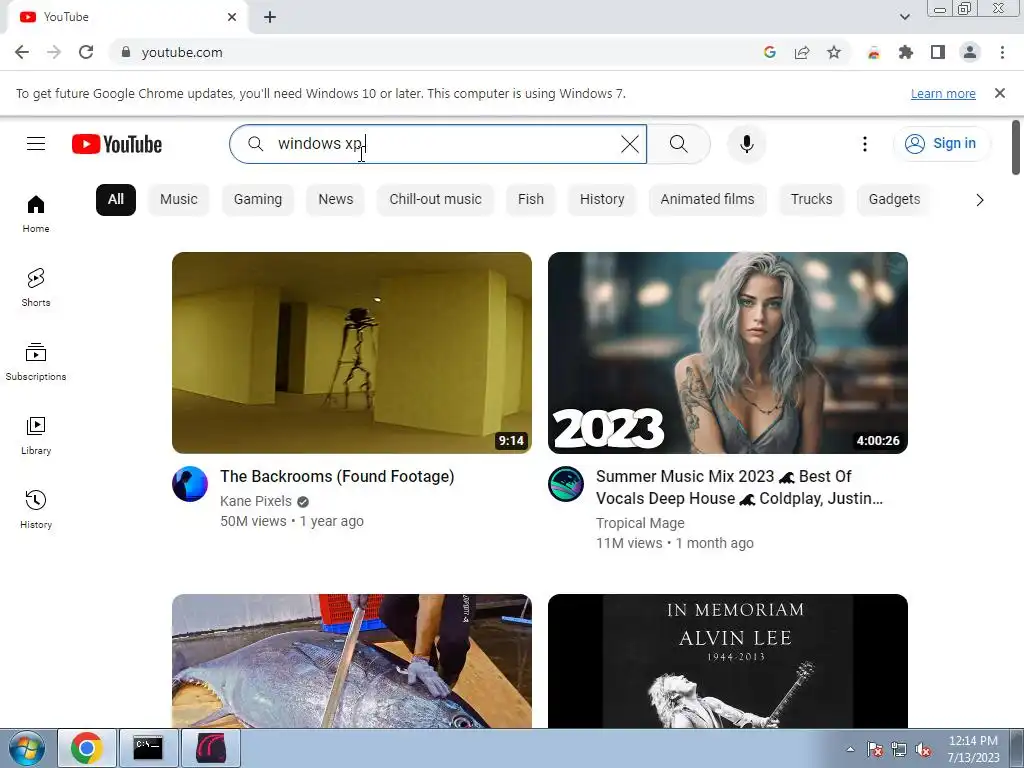Select the Fish filter chip
The width and height of the screenshot is (1024, 768).
pyautogui.click(x=531, y=199)
